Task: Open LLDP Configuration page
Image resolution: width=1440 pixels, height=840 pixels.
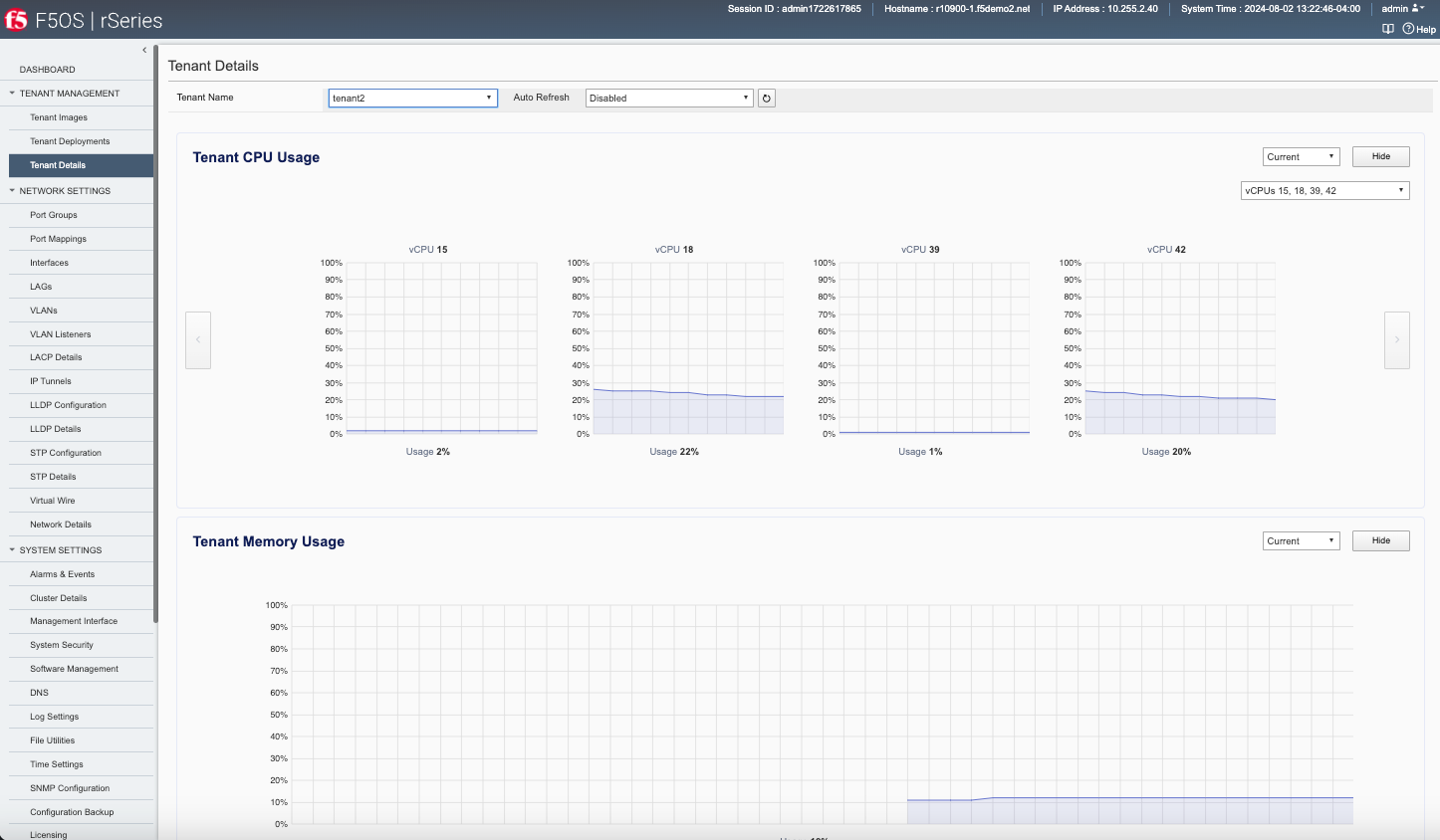Action: pos(81,405)
